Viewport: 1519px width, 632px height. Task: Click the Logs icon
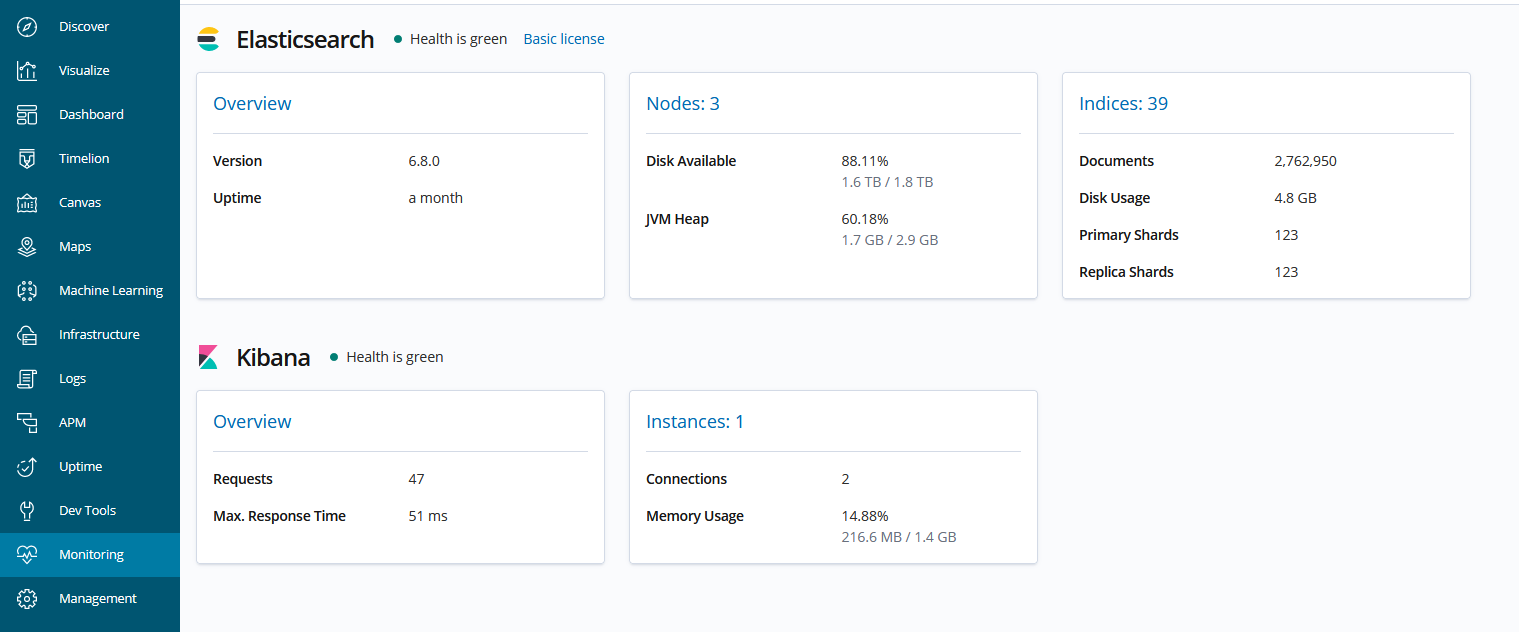tap(27, 379)
